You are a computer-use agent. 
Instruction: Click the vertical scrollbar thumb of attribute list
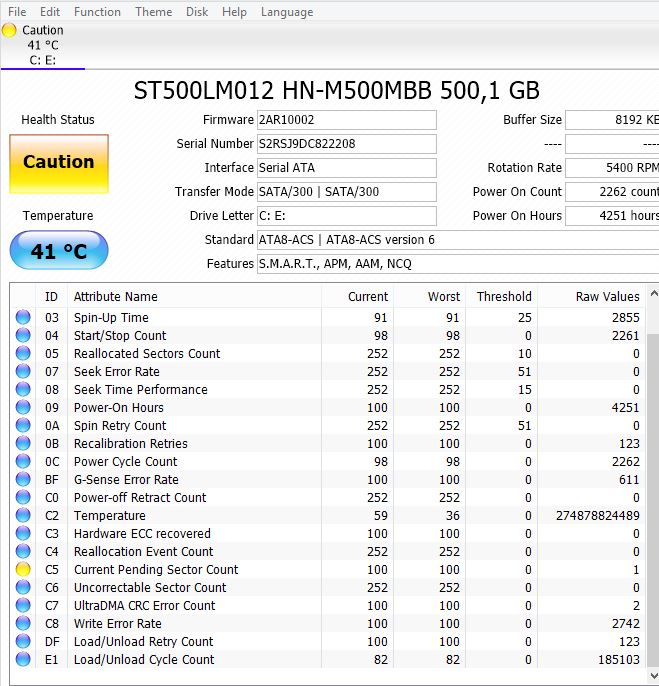(x=653, y=499)
